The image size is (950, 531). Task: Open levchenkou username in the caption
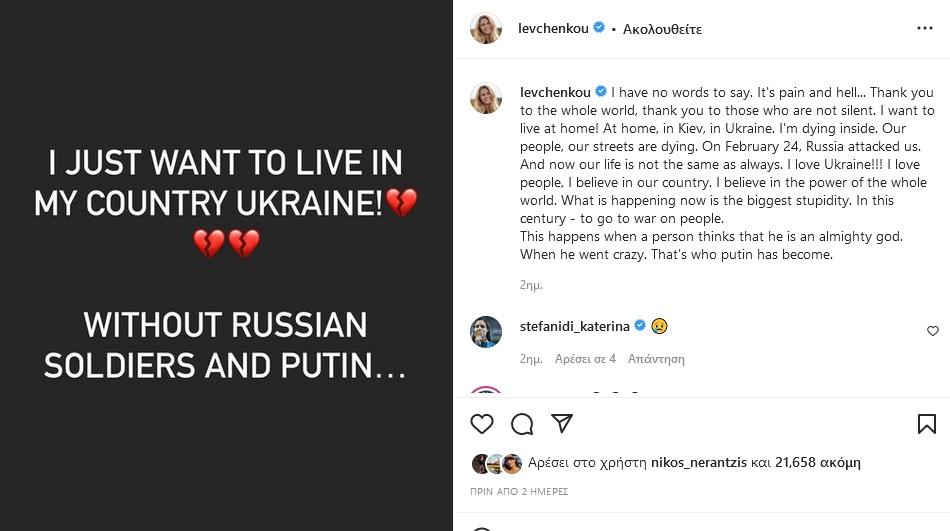[555, 93]
